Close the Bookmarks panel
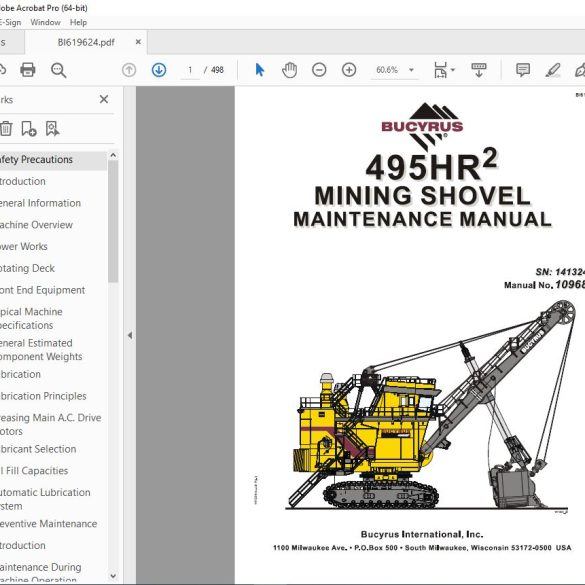Viewport: 585px width, 585px height. [x=104, y=99]
